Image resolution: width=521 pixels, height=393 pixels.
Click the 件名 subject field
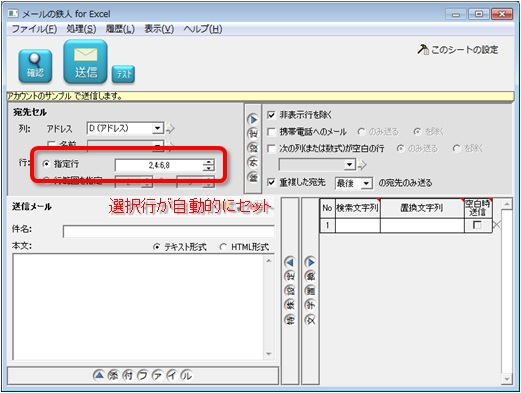click(x=169, y=231)
